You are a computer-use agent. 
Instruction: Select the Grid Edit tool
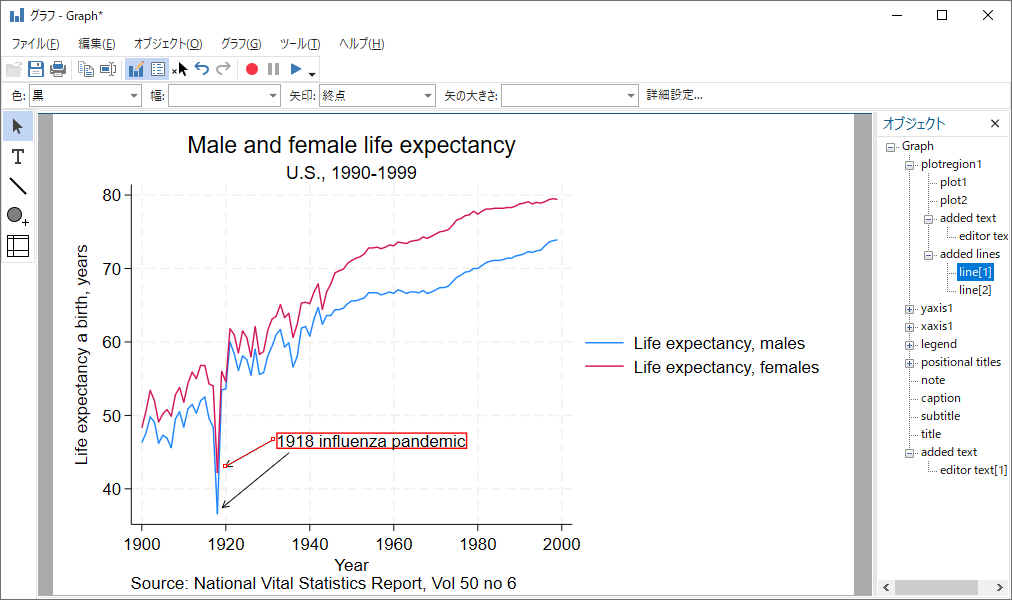pyautogui.click(x=18, y=246)
